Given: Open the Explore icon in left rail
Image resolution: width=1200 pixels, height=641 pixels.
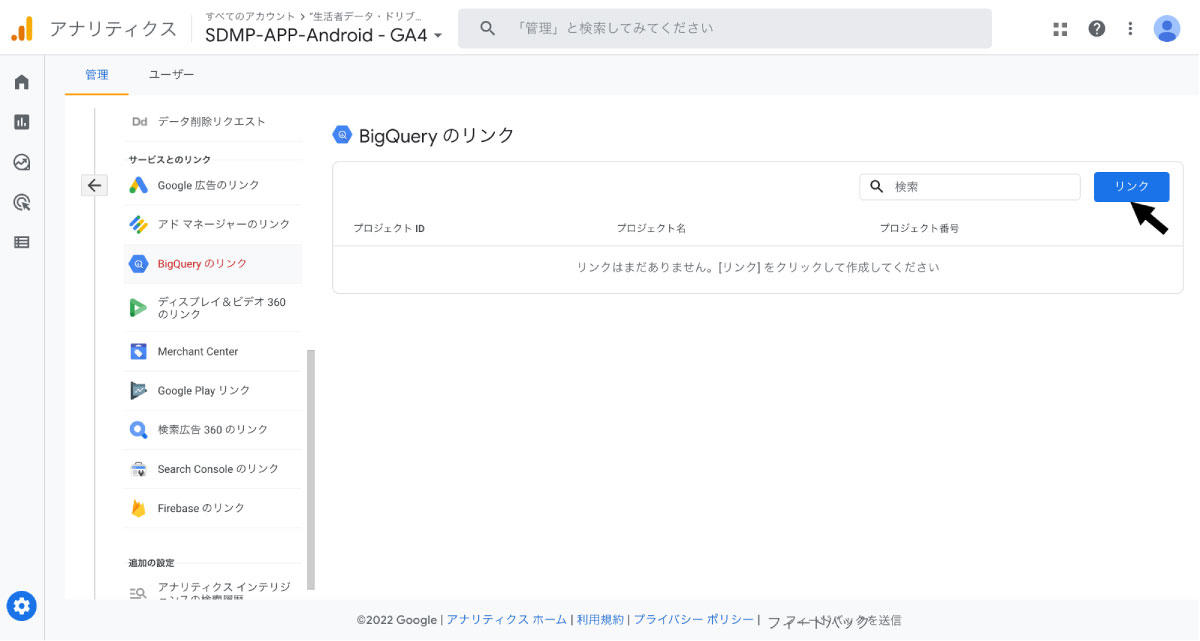Looking at the screenshot, I should [x=21, y=162].
